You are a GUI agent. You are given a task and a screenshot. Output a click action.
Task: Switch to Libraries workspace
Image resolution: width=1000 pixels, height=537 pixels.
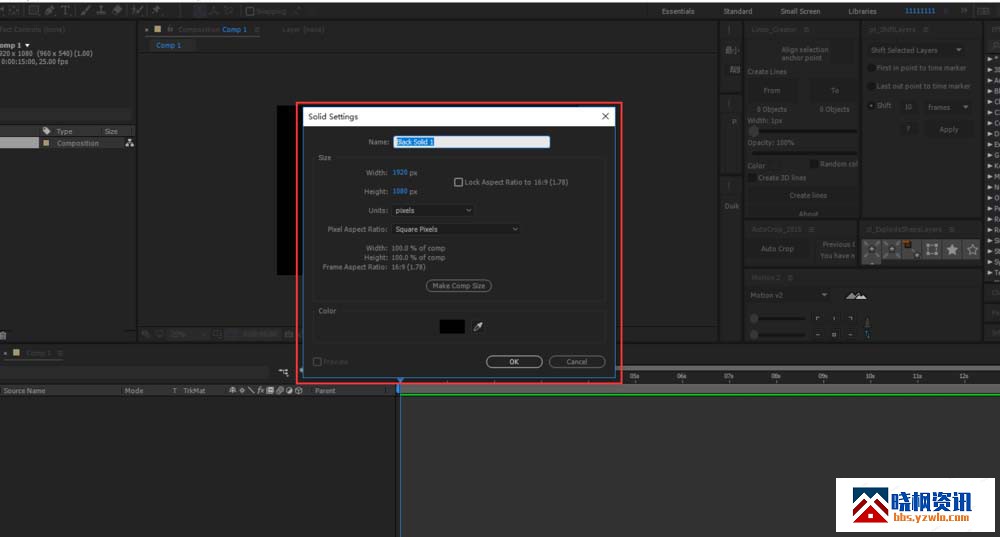coord(862,11)
